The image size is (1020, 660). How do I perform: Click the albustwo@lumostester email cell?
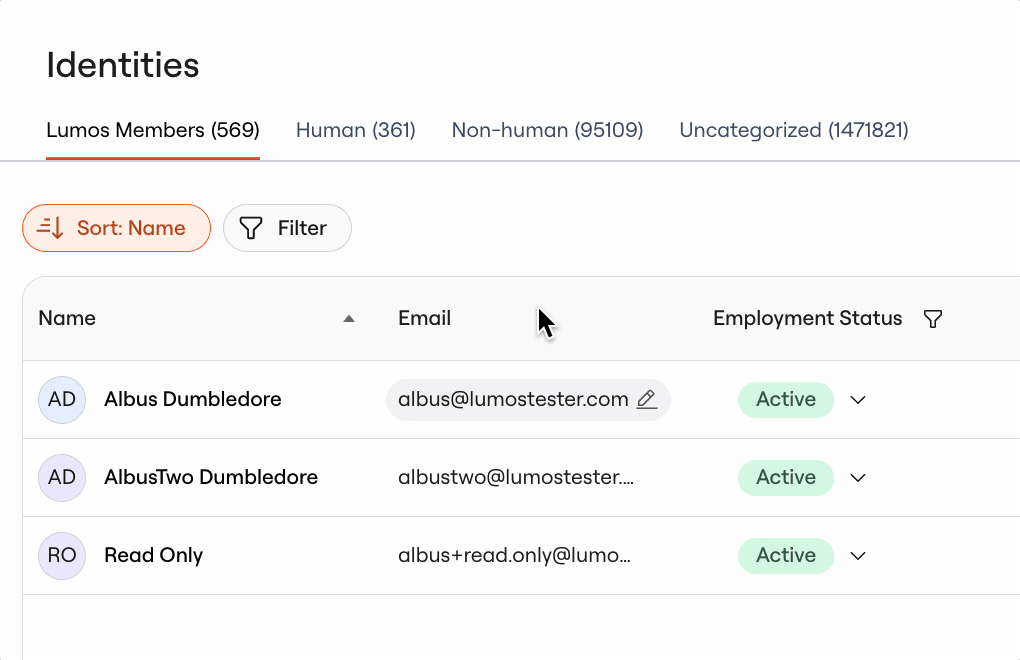pos(516,477)
